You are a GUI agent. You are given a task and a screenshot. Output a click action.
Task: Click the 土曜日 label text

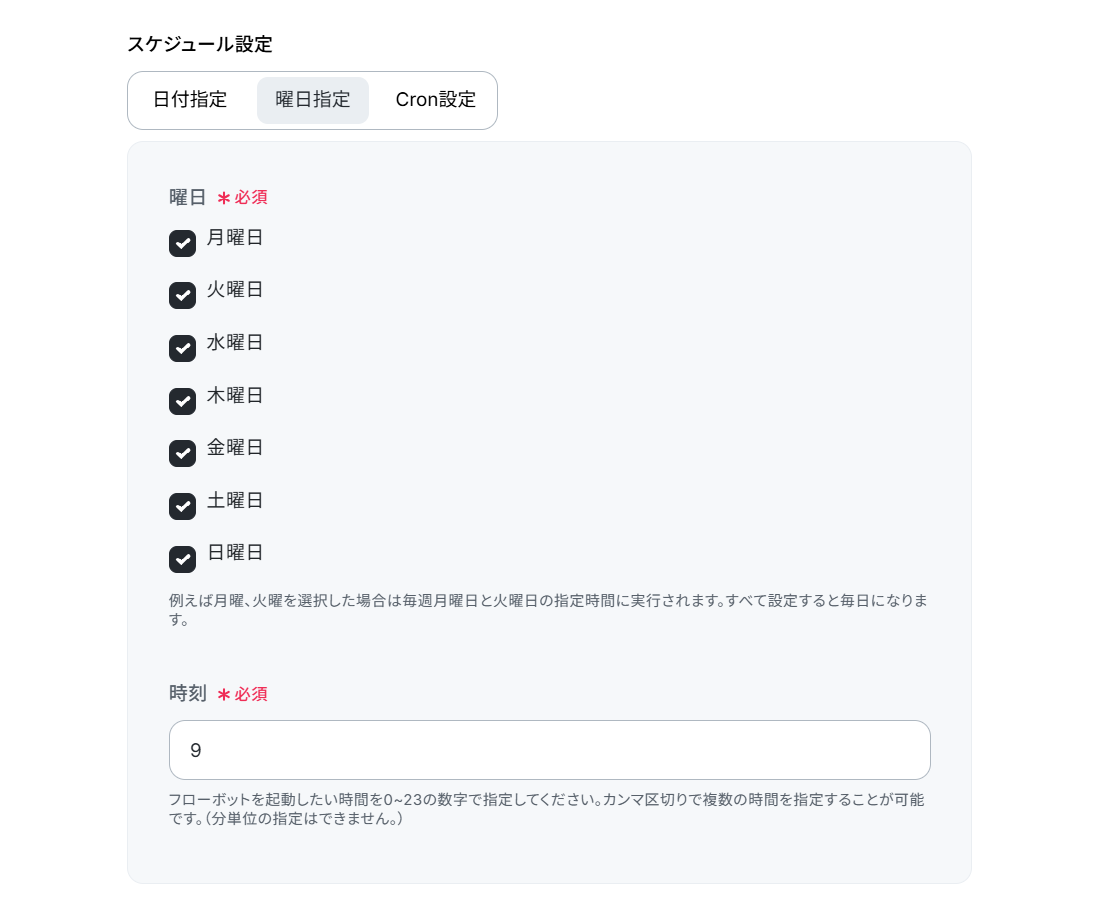[x=235, y=501]
